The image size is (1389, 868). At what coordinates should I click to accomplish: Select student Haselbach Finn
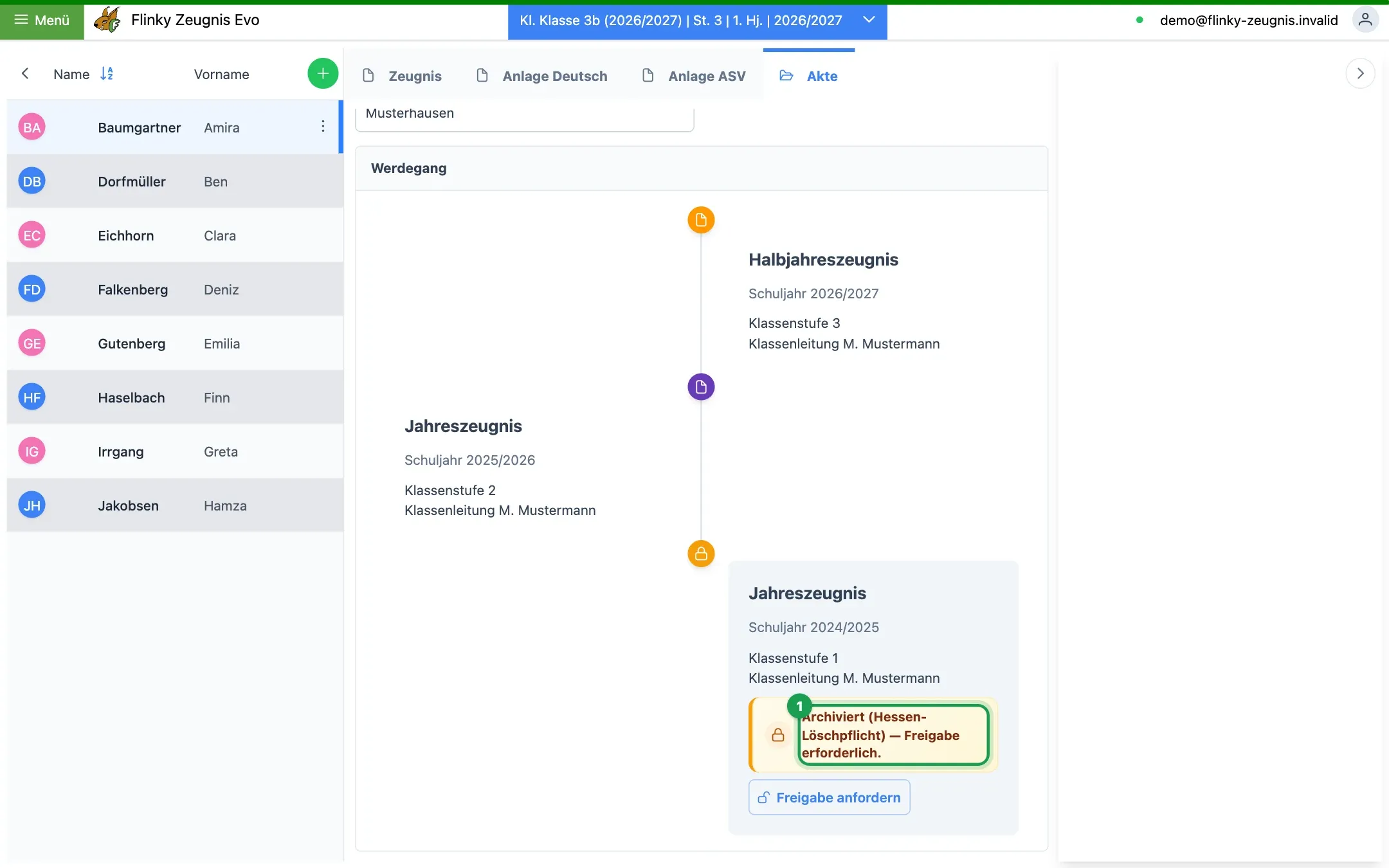[x=175, y=397]
